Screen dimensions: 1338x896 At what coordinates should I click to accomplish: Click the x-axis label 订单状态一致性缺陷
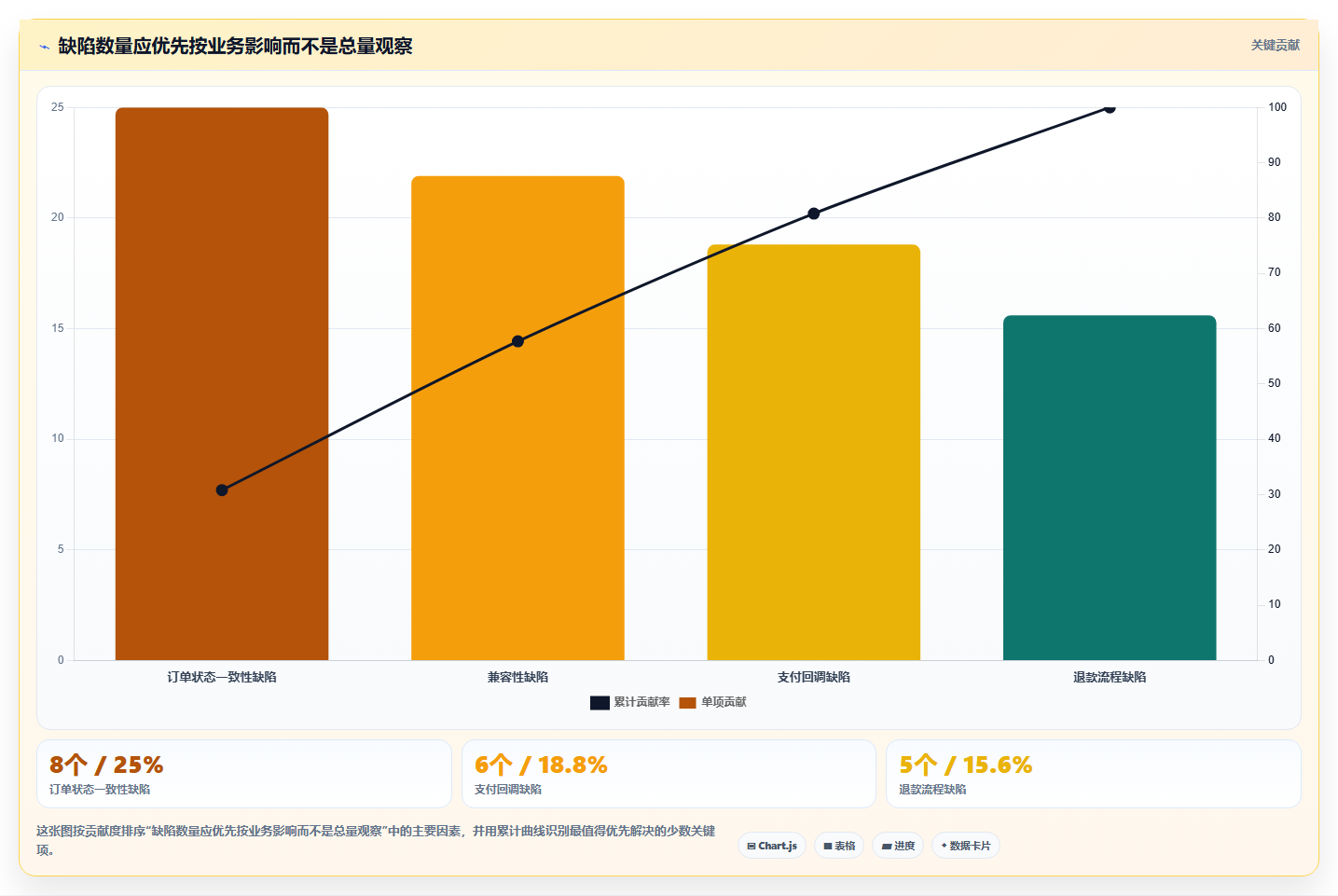click(222, 677)
